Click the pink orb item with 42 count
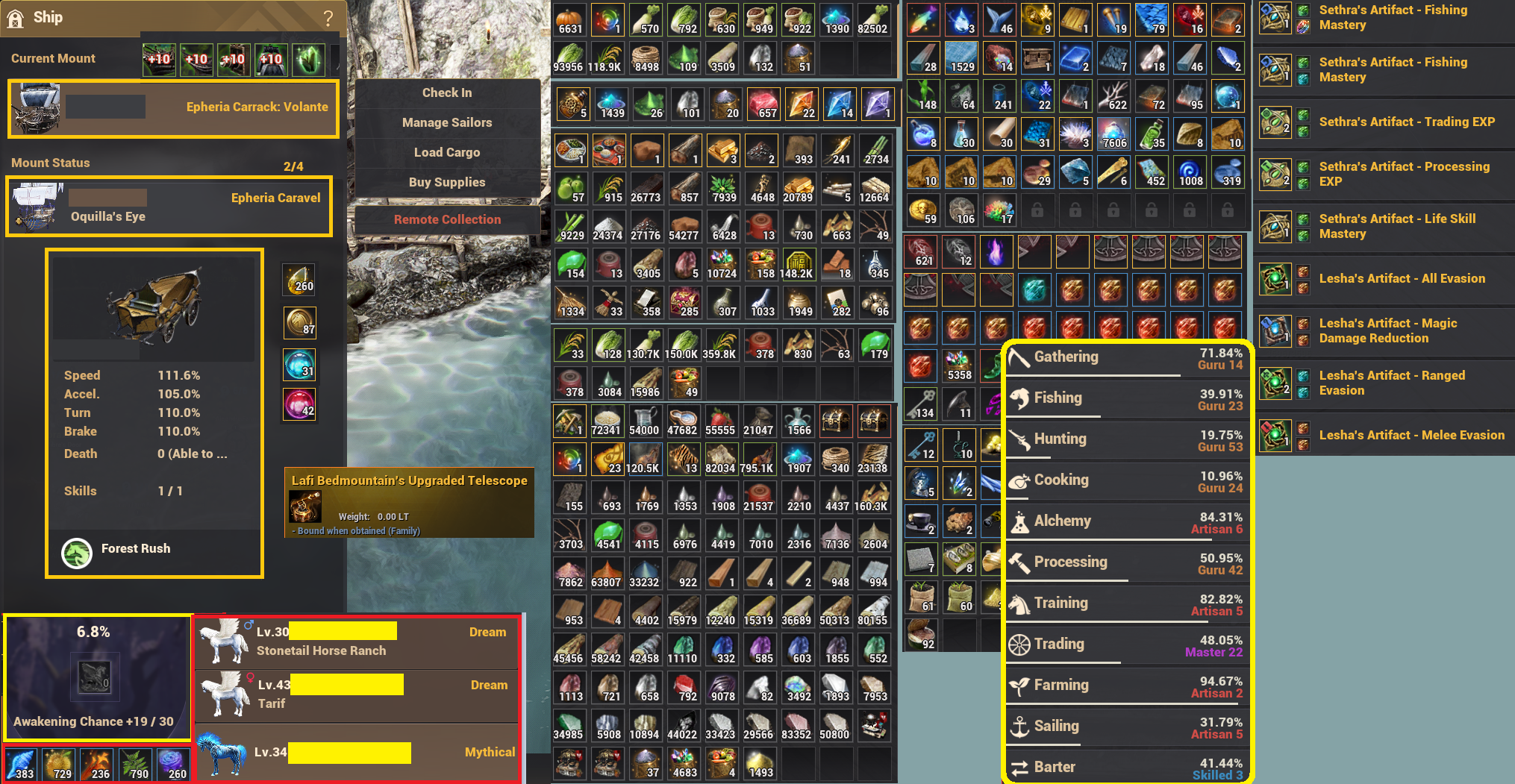The width and height of the screenshot is (1515, 784). click(300, 404)
